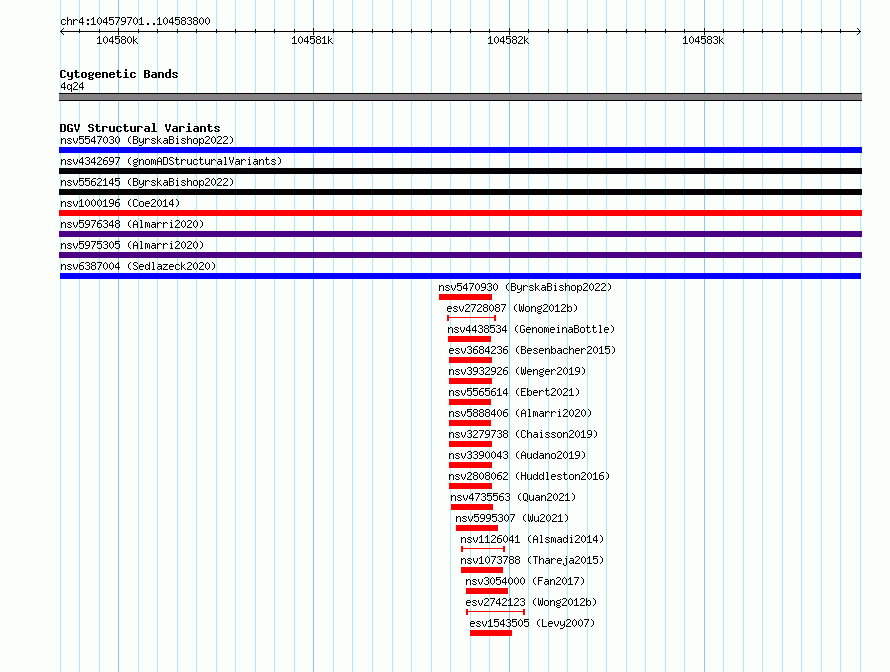Image resolution: width=890 pixels, height=672 pixels.
Task: Select the thin red line under nsv1126041
Action: coord(483,549)
